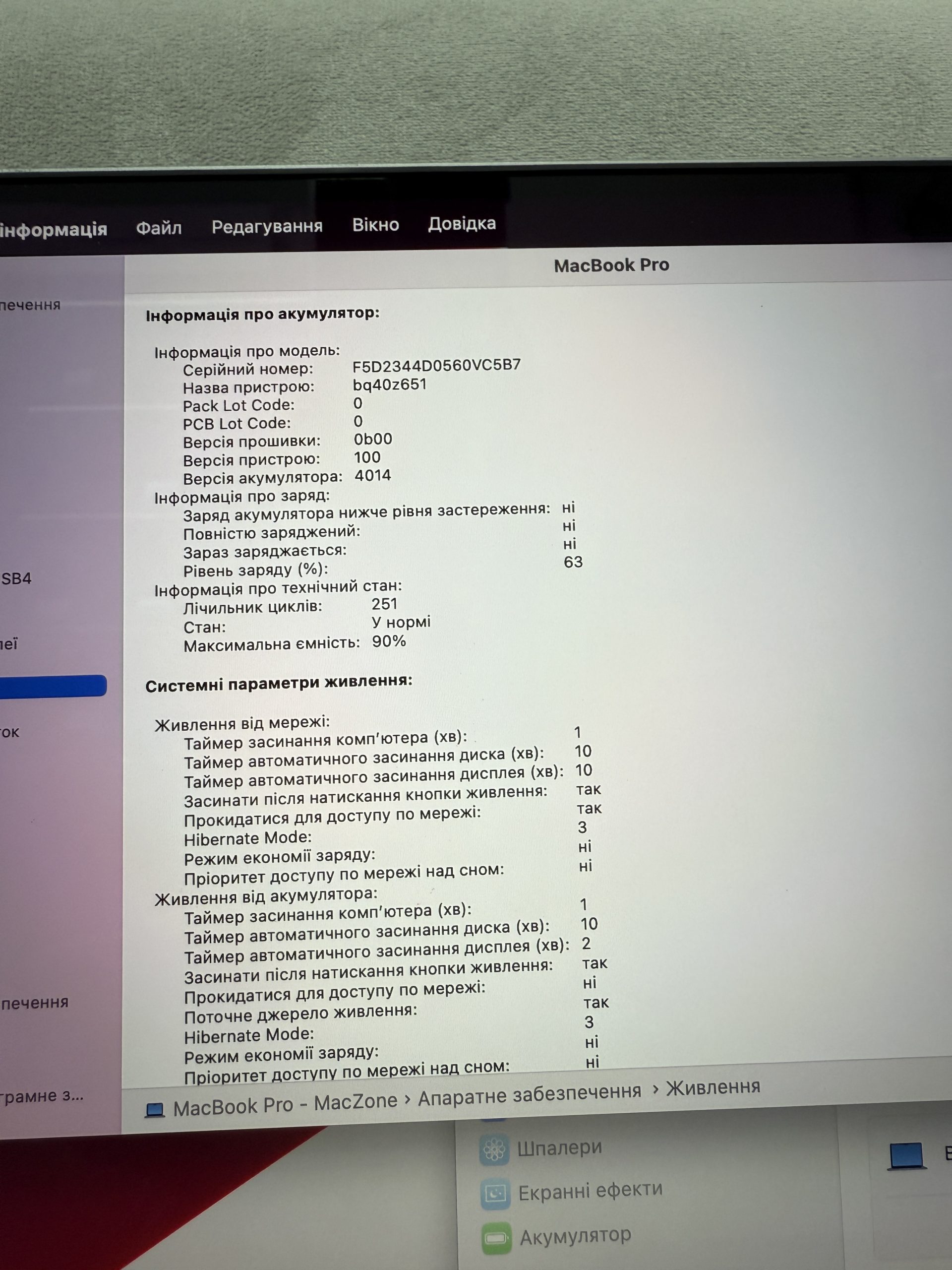
Task: Click the charge level value 63
Action: [x=573, y=562]
